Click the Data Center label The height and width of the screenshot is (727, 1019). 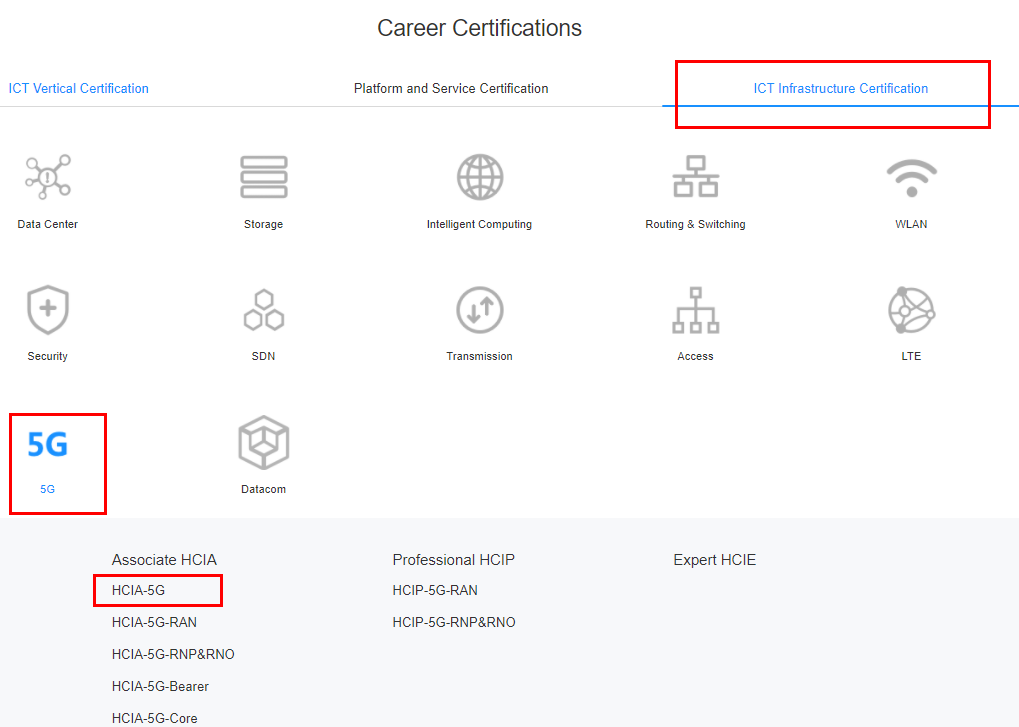click(x=47, y=224)
